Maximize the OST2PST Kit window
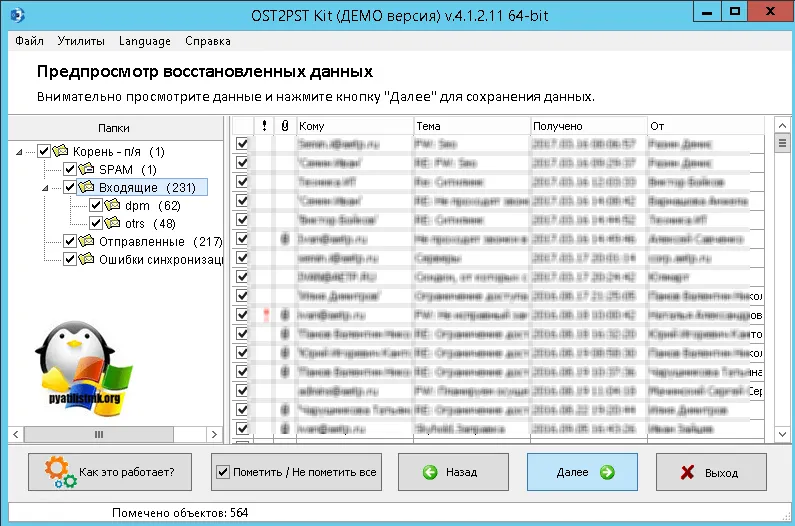 tap(735, 11)
